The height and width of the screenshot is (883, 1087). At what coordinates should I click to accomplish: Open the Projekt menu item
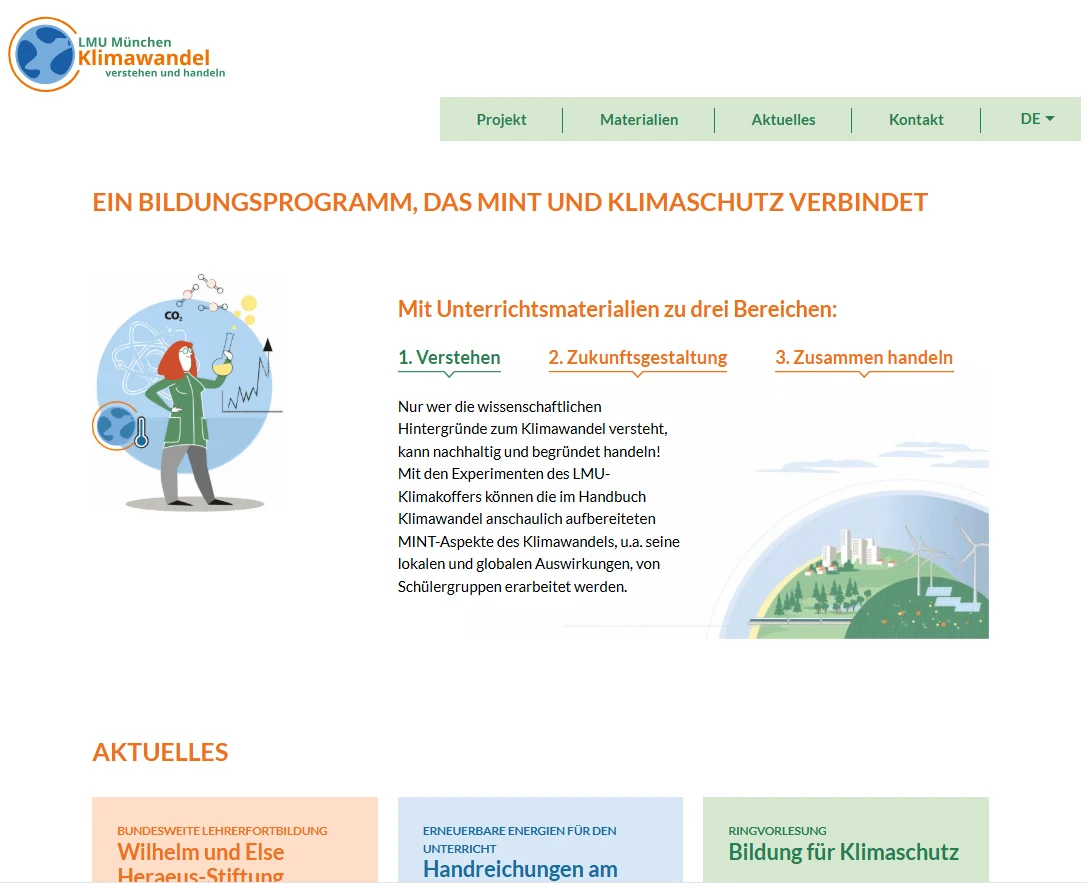pos(501,120)
